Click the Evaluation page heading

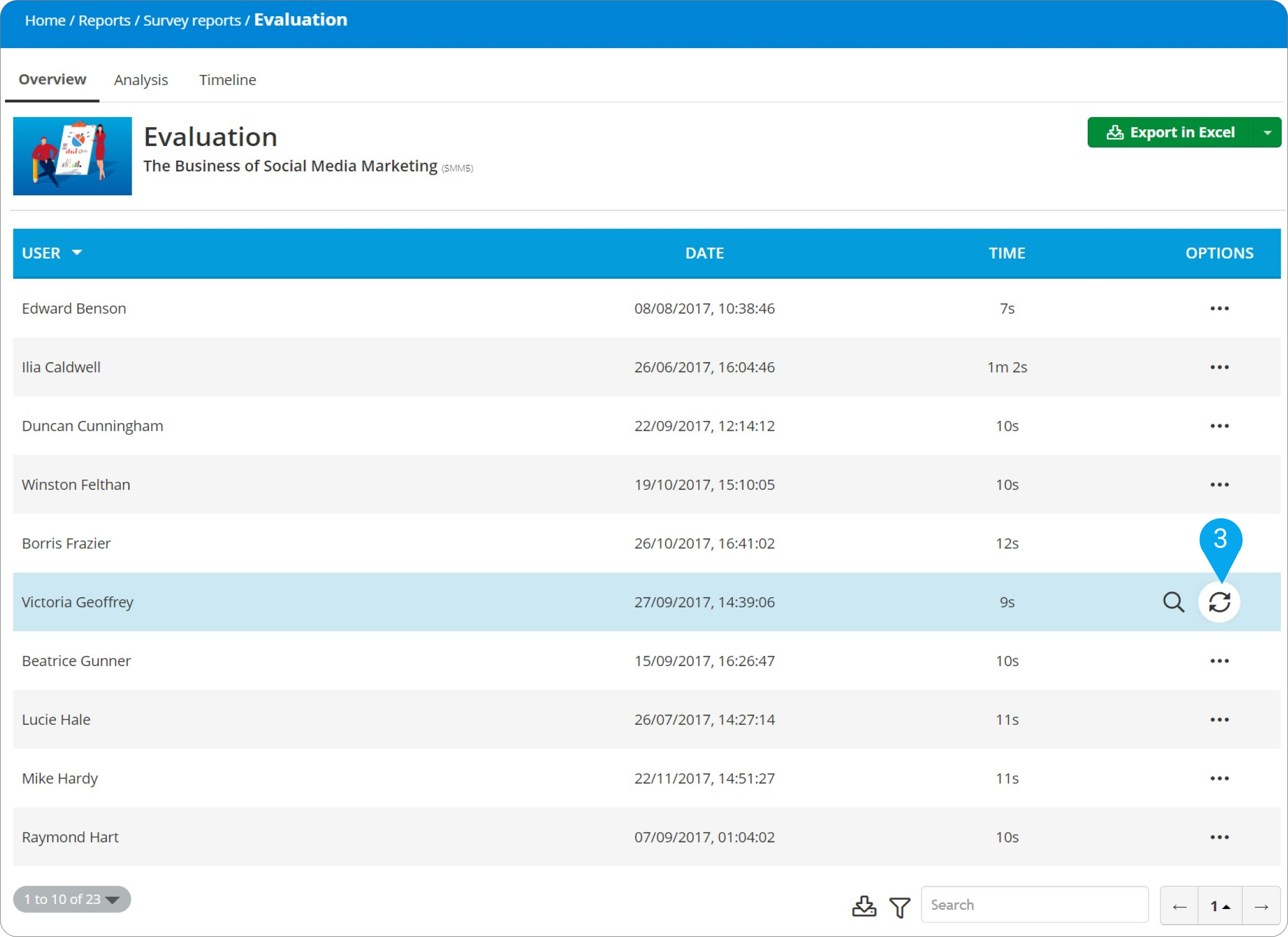point(210,137)
